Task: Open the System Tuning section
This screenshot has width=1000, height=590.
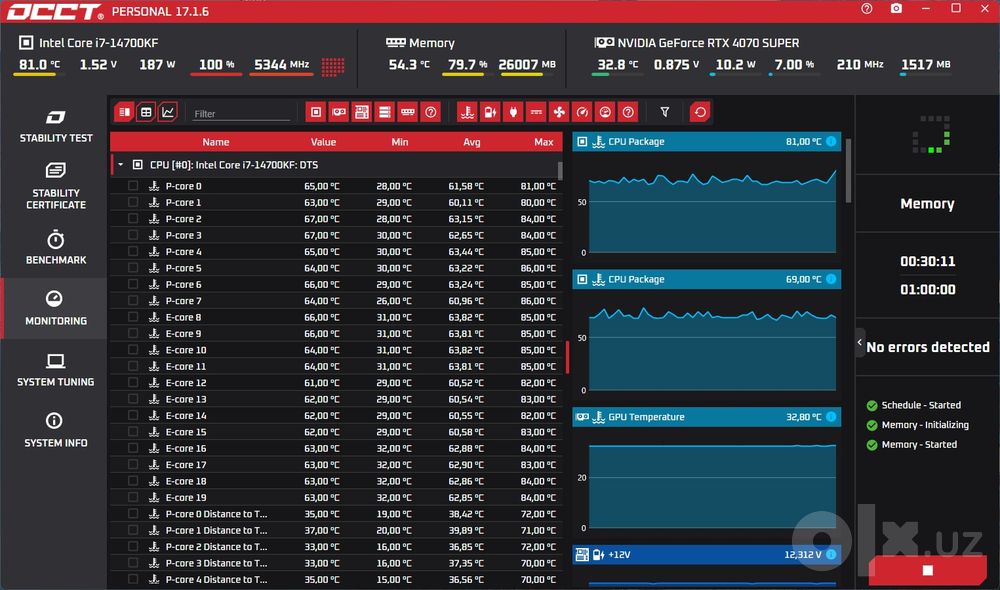Action: tap(55, 370)
